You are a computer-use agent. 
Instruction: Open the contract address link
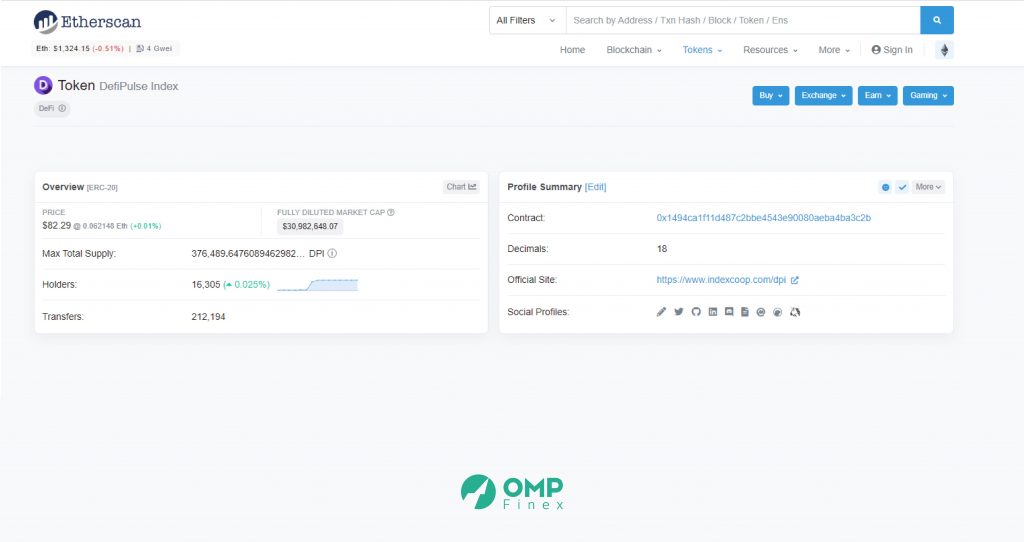tap(763, 218)
